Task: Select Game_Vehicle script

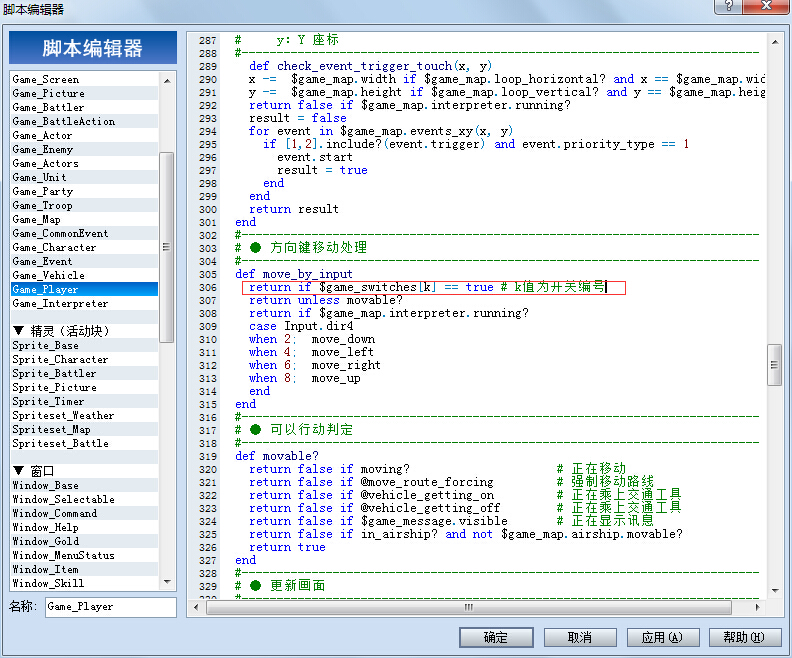Action: [84, 275]
